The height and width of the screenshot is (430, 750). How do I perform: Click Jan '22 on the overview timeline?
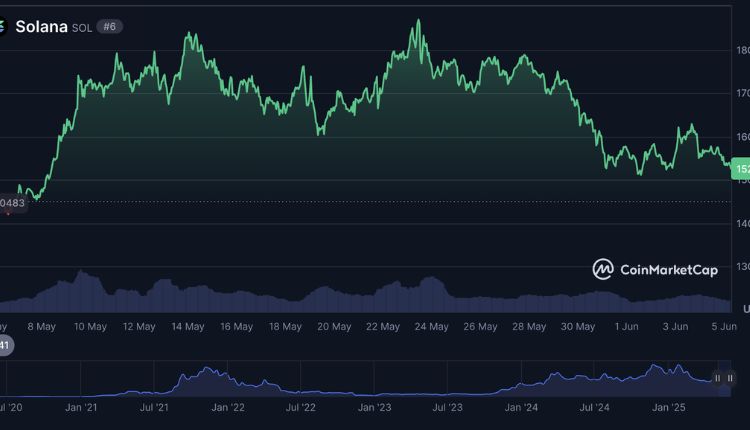tap(228, 408)
